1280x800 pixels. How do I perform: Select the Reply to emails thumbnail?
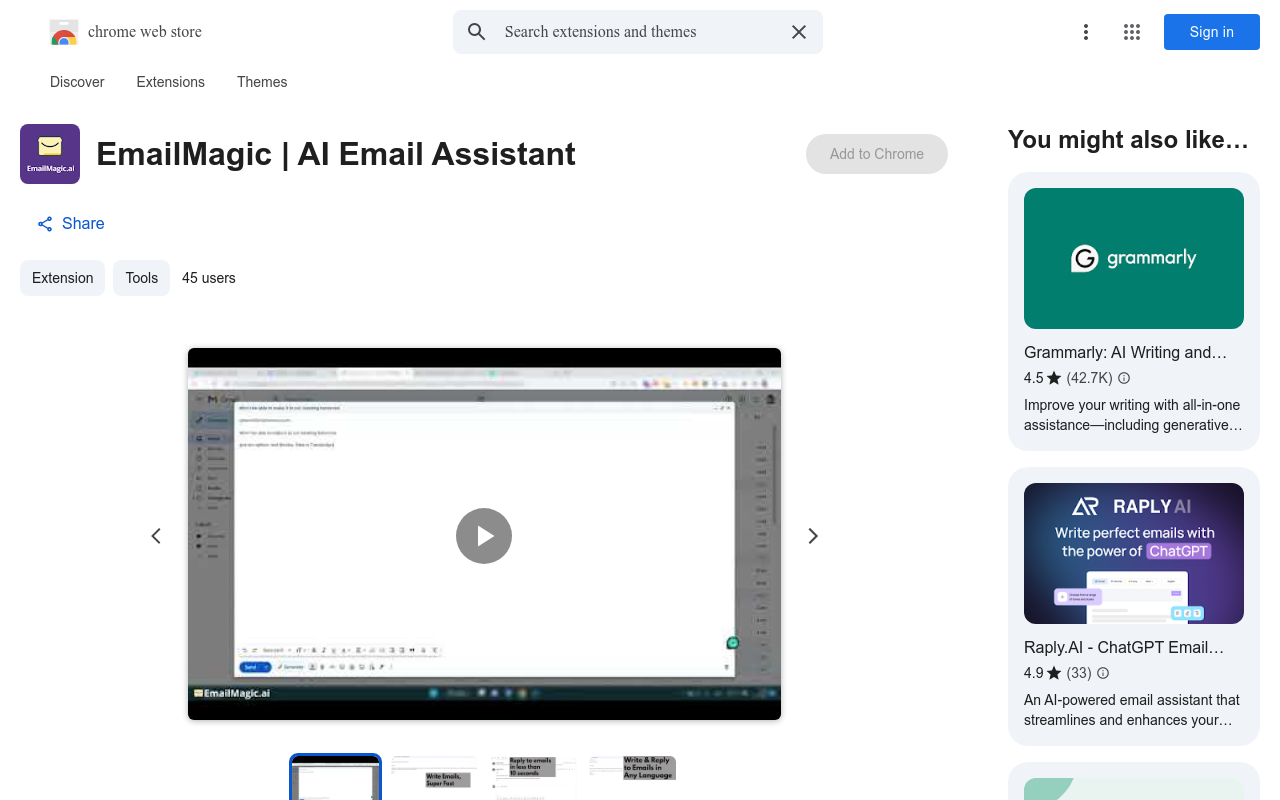(x=533, y=778)
